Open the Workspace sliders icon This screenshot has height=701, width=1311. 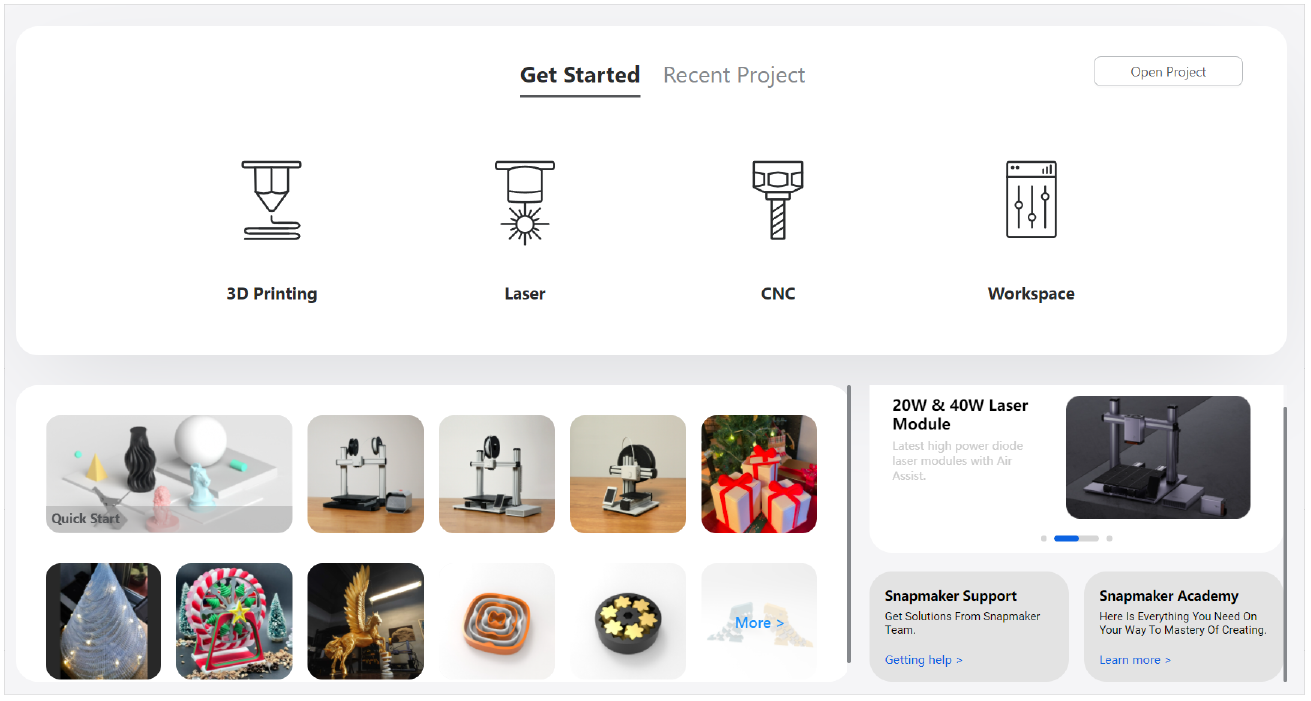tap(1030, 201)
